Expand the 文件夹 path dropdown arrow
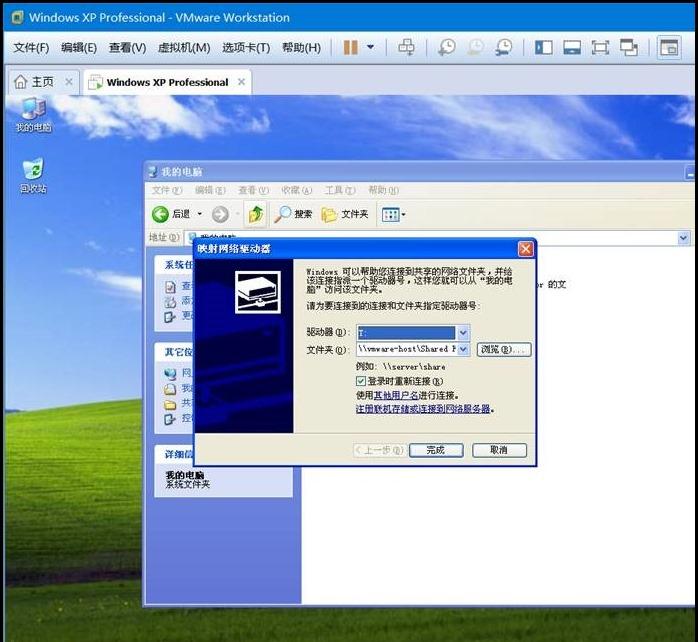The width and height of the screenshot is (698, 642). pyautogui.click(x=463, y=349)
